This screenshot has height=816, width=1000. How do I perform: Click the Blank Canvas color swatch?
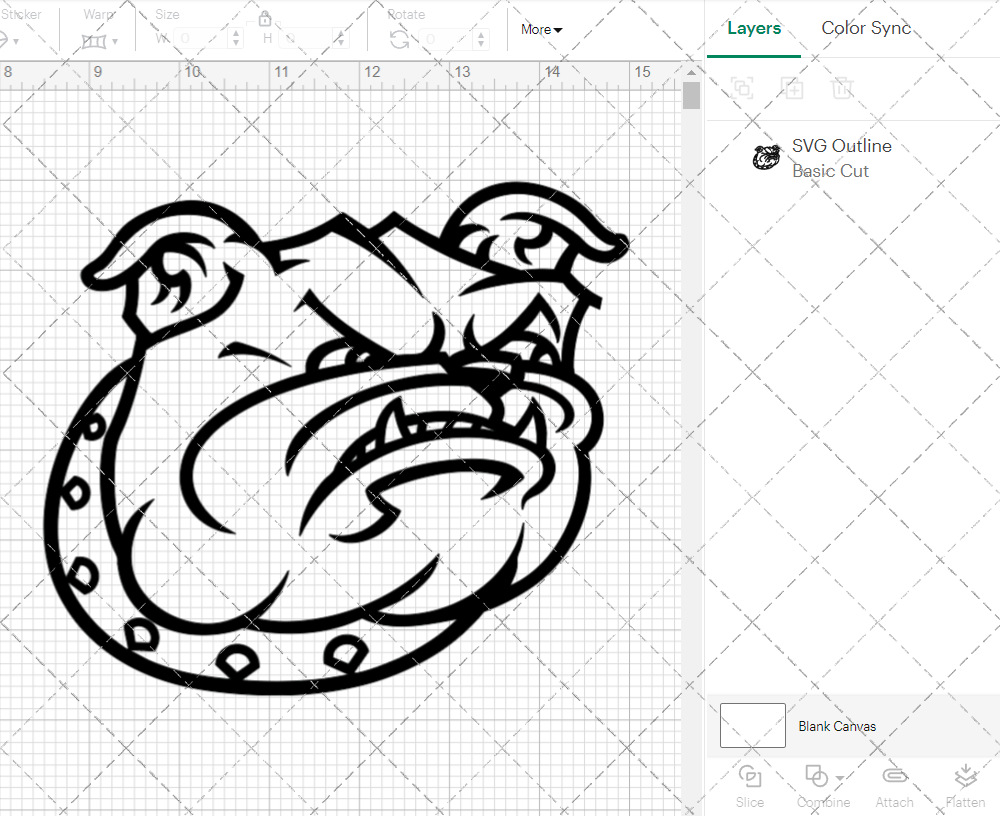click(x=752, y=726)
